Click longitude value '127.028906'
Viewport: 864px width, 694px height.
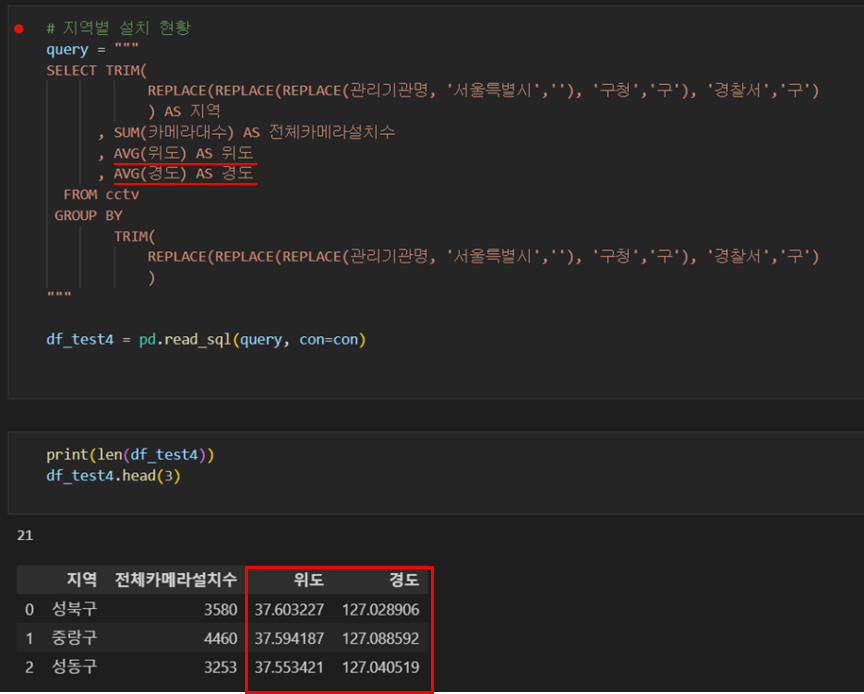(381, 610)
